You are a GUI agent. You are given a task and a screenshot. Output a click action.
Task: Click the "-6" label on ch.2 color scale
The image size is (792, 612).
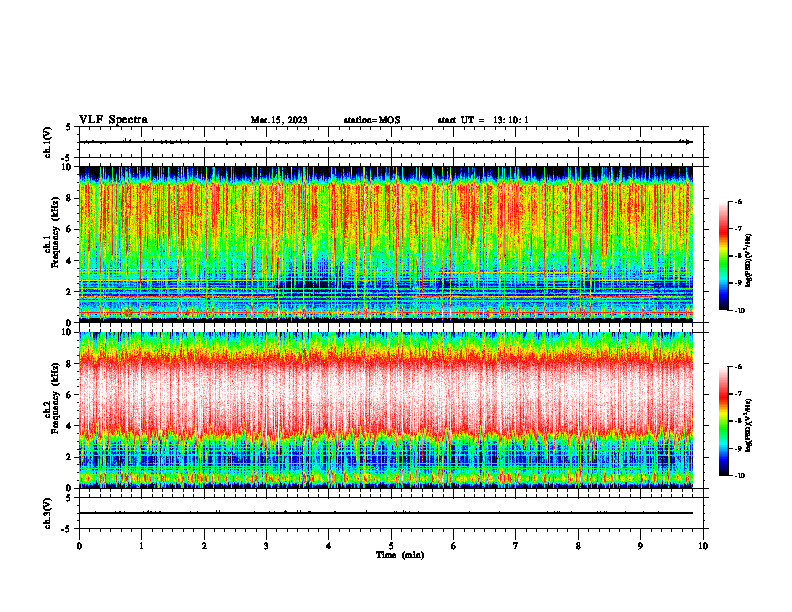(739, 367)
